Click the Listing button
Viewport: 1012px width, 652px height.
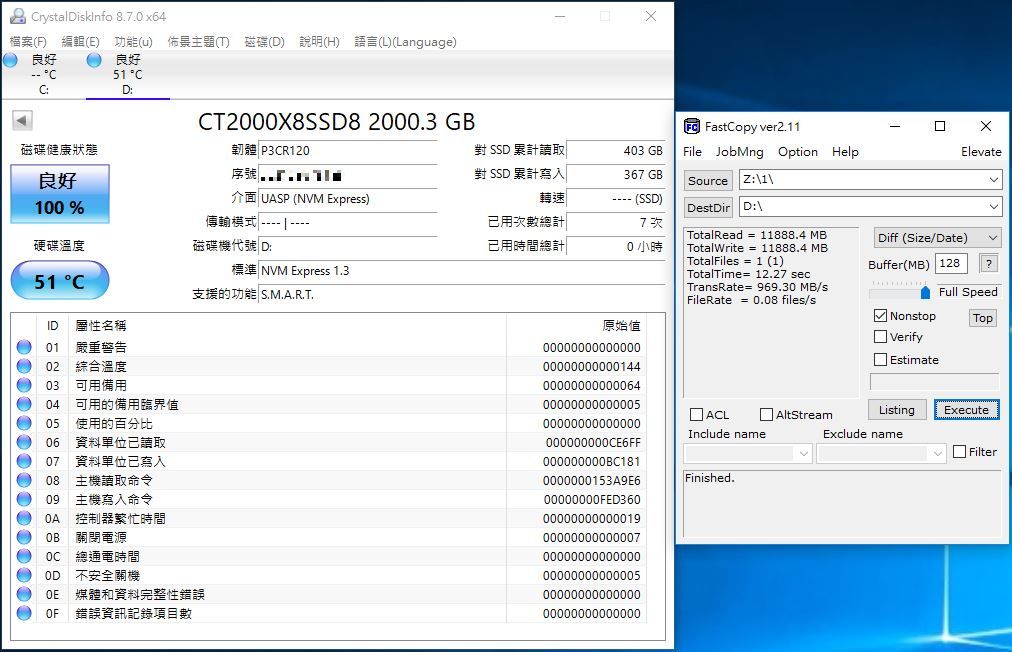tap(896, 410)
